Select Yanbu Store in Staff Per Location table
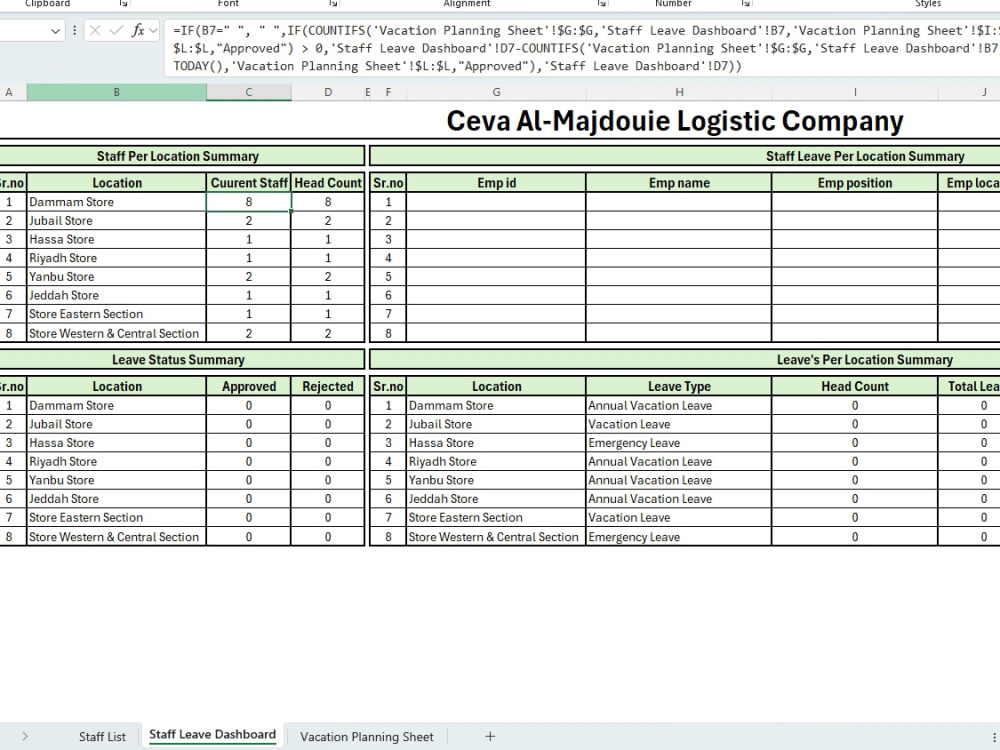Screen dimensions: 1000x750 coord(117,277)
